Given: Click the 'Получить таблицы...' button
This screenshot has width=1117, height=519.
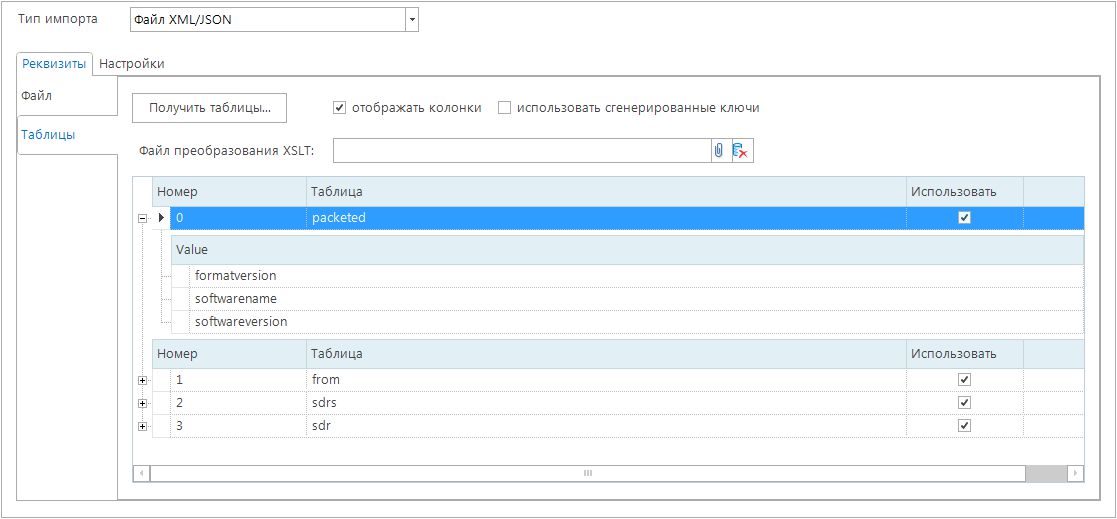Looking at the screenshot, I should pyautogui.click(x=210, y=108).
